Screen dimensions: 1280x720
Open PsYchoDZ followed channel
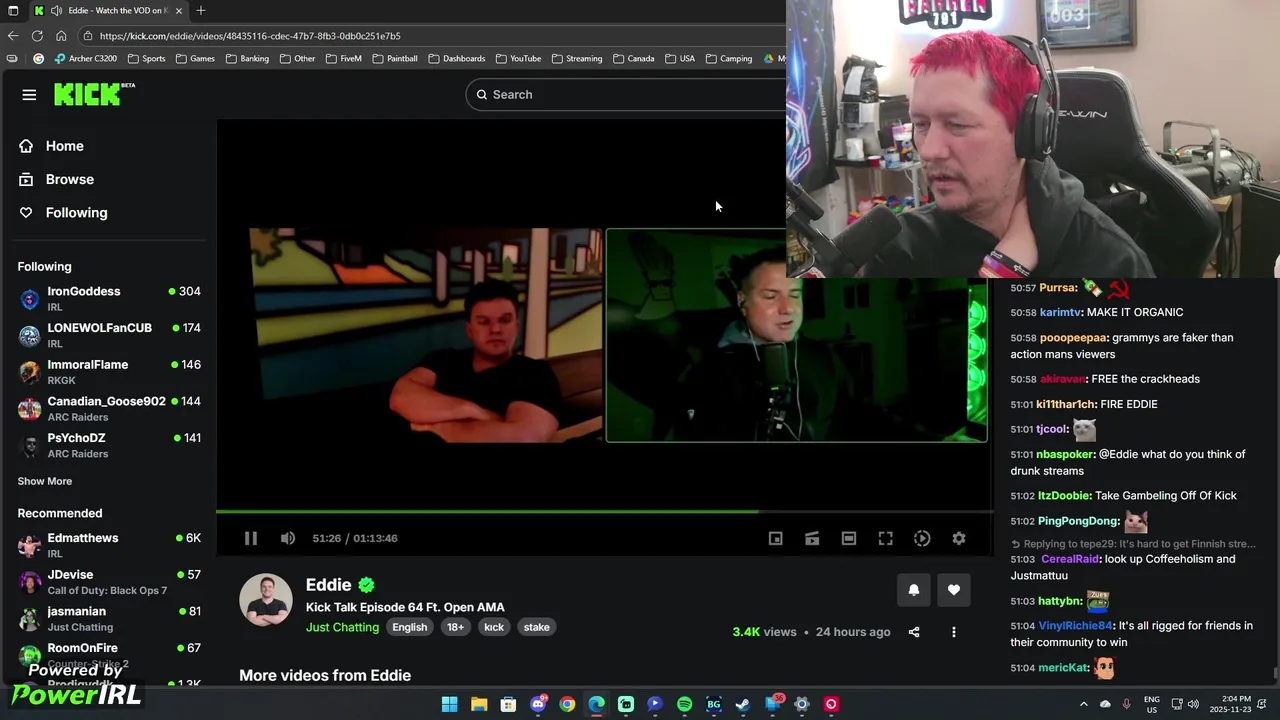110,445
